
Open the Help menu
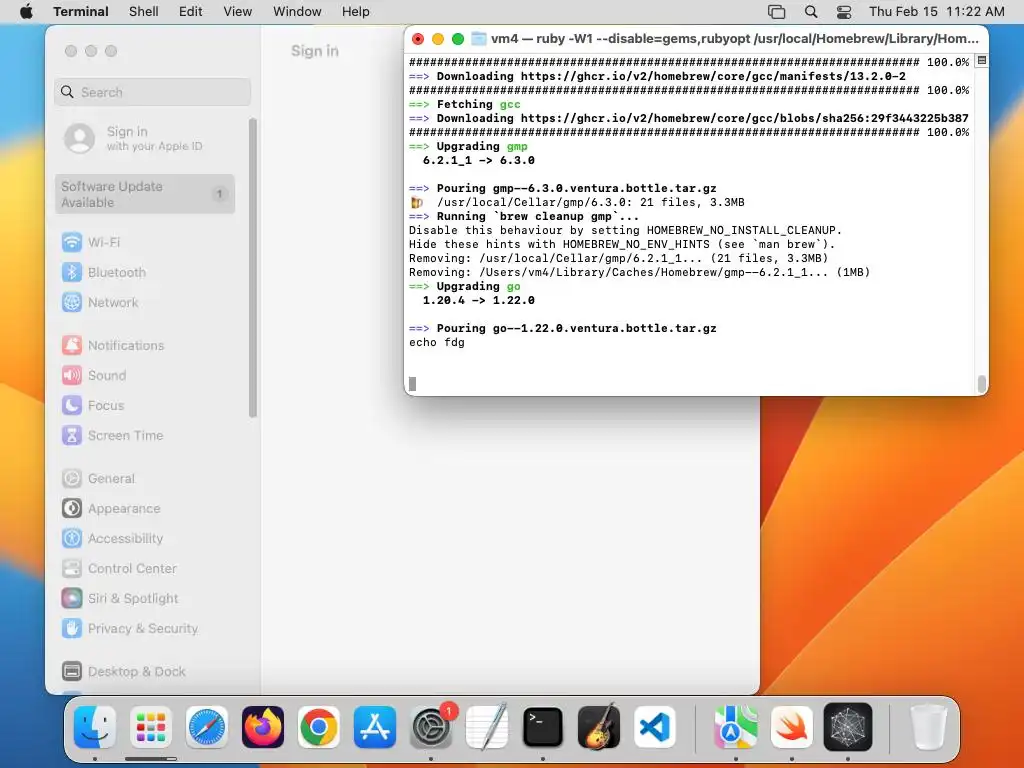pos(356,12)
